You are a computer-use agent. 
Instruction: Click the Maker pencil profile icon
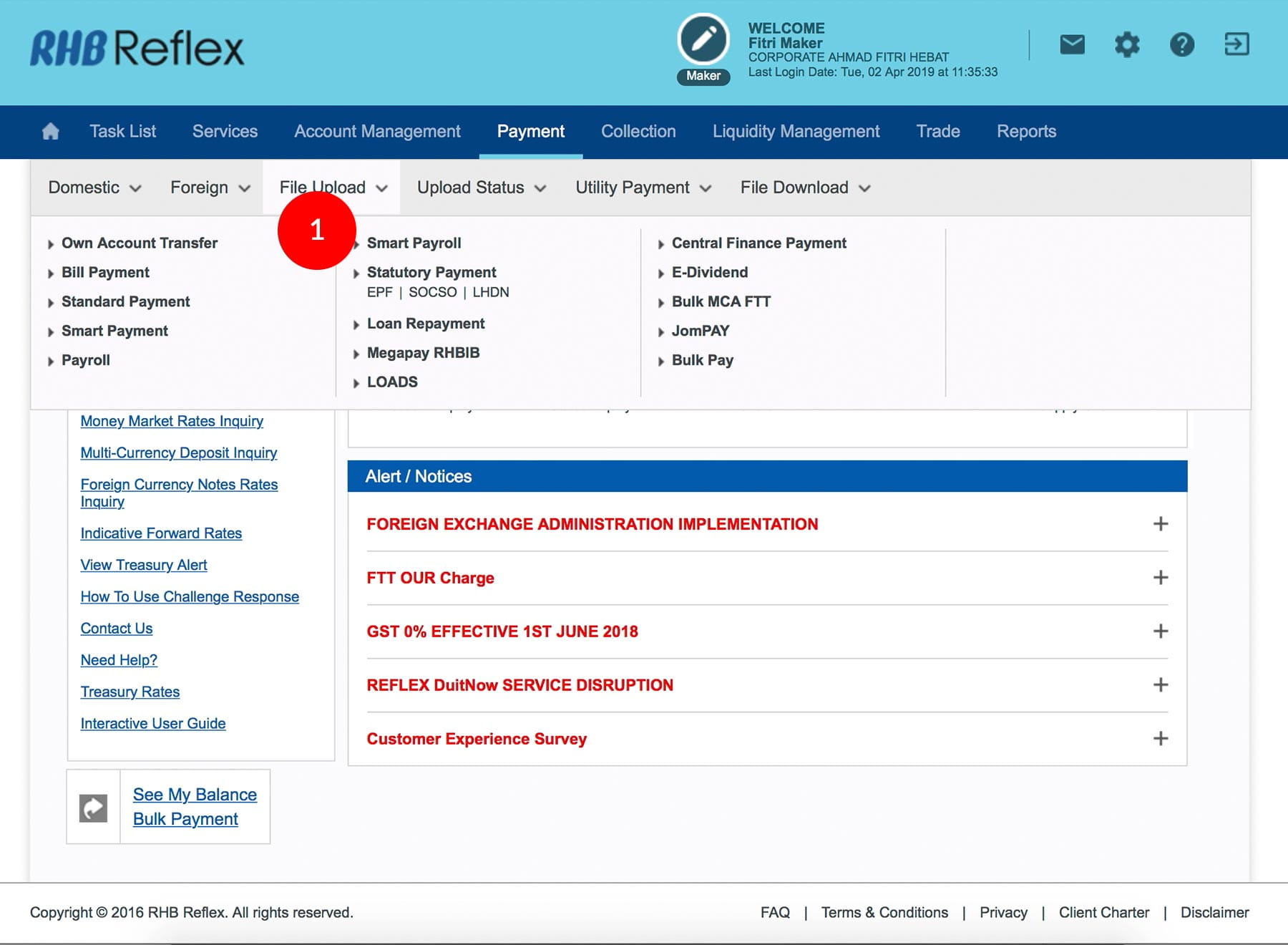tap(703, 40)
